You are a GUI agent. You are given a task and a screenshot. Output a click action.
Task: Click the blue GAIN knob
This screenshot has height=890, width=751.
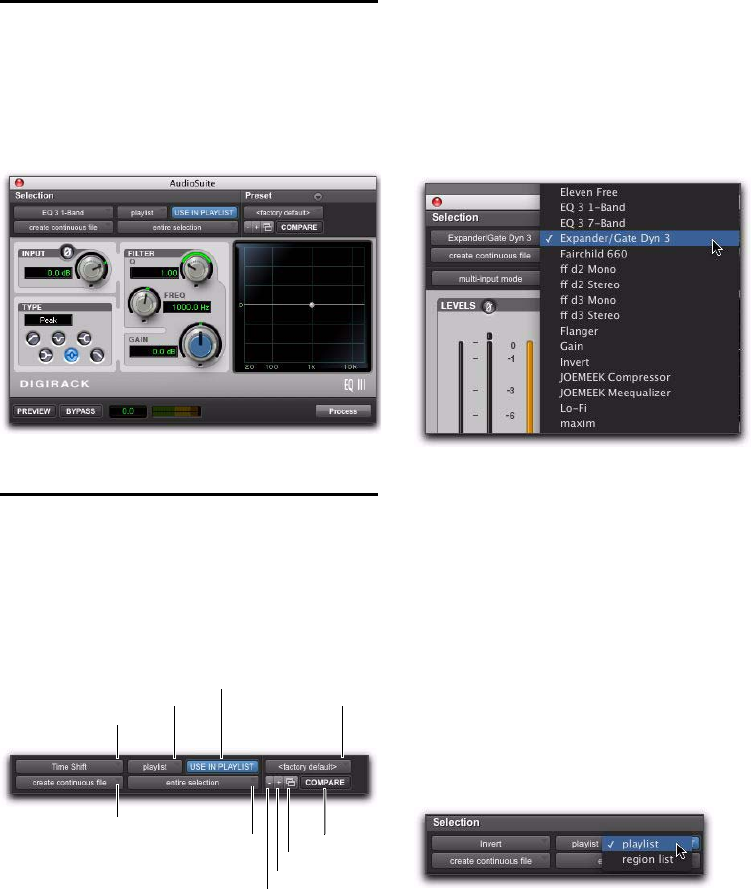200,345
